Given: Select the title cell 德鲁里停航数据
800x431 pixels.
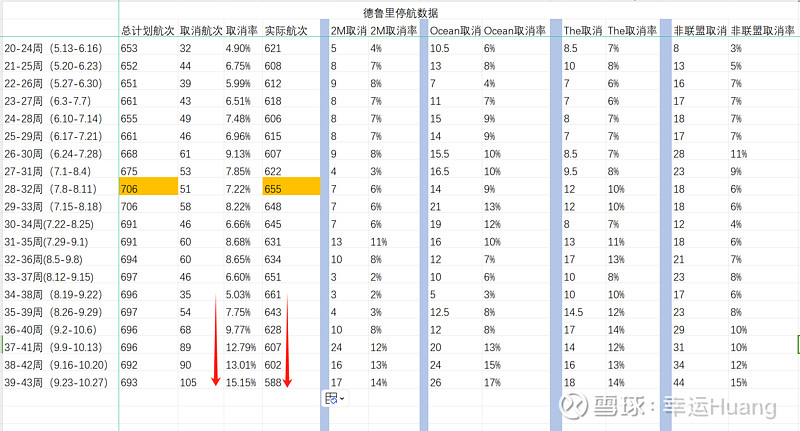Looking at the screenshot, I should pyautogui.click(x=401, y=13).
